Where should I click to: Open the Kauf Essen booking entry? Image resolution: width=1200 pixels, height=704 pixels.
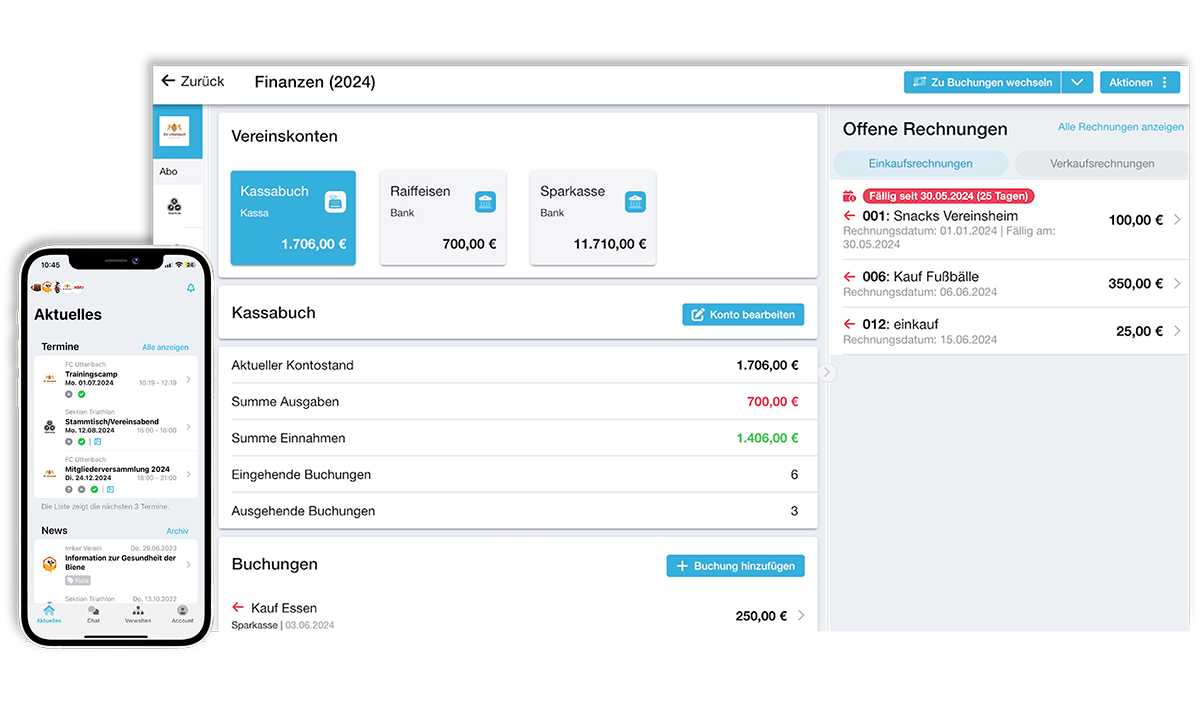[x=518, y=616]
